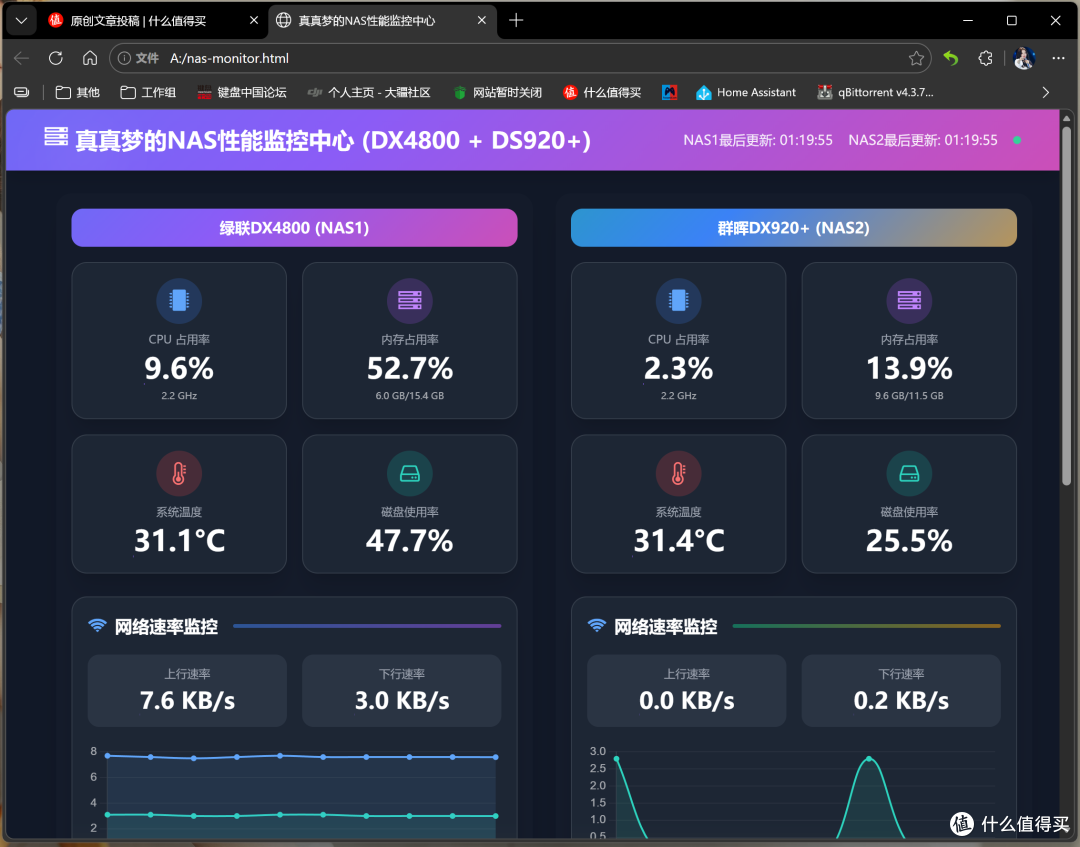The image size is (1080, 847).
Task: Click NAS2 CPU chip icon
Action: point(678,300)
